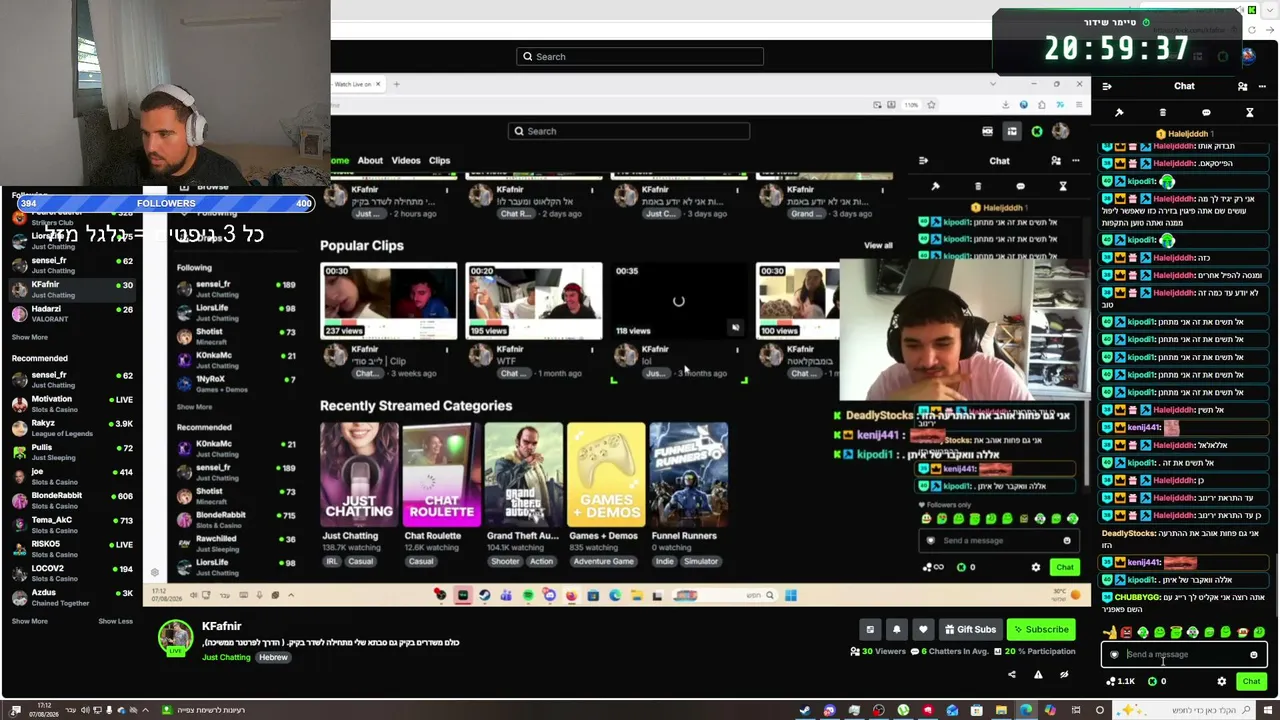Screen dimensions: 1280x720
Task: Open Tema_AkC channel in left sidebar
Action: point(72,524)
